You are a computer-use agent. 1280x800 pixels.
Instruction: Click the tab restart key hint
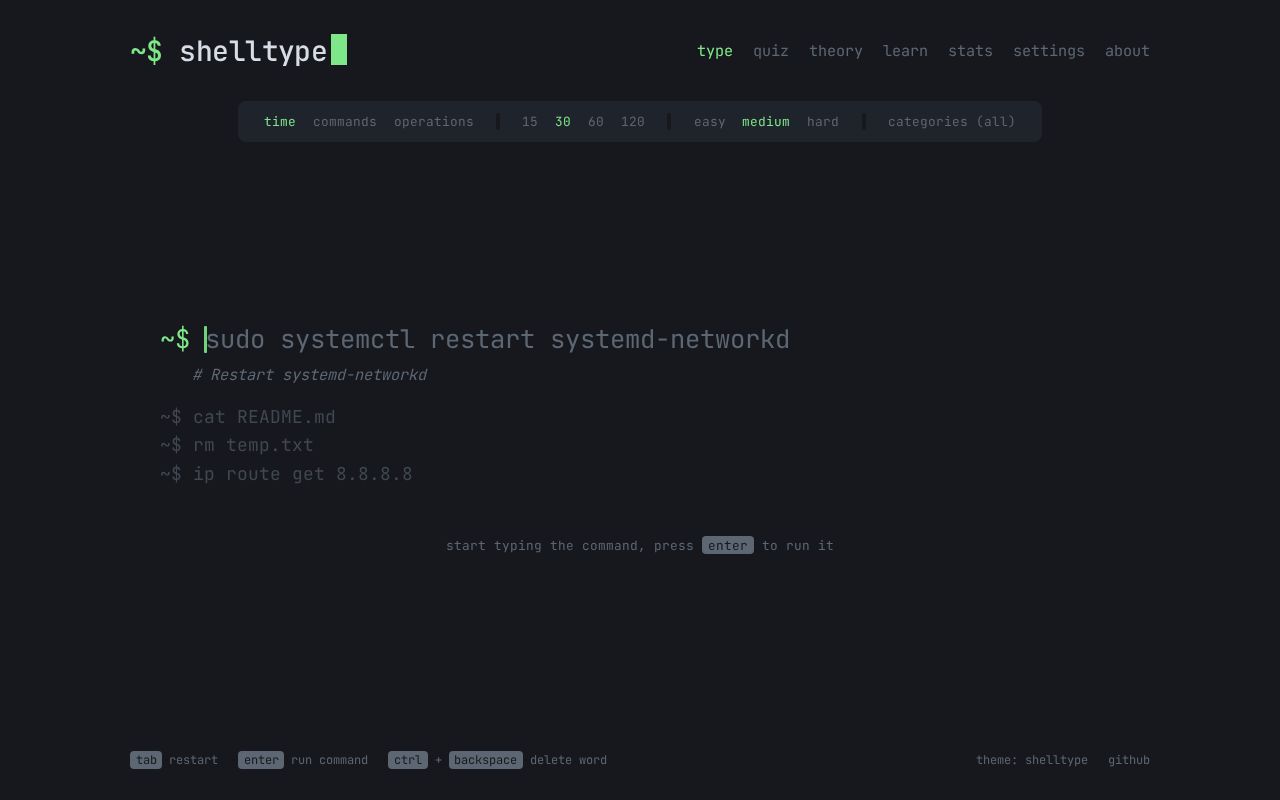pos(146,760)
